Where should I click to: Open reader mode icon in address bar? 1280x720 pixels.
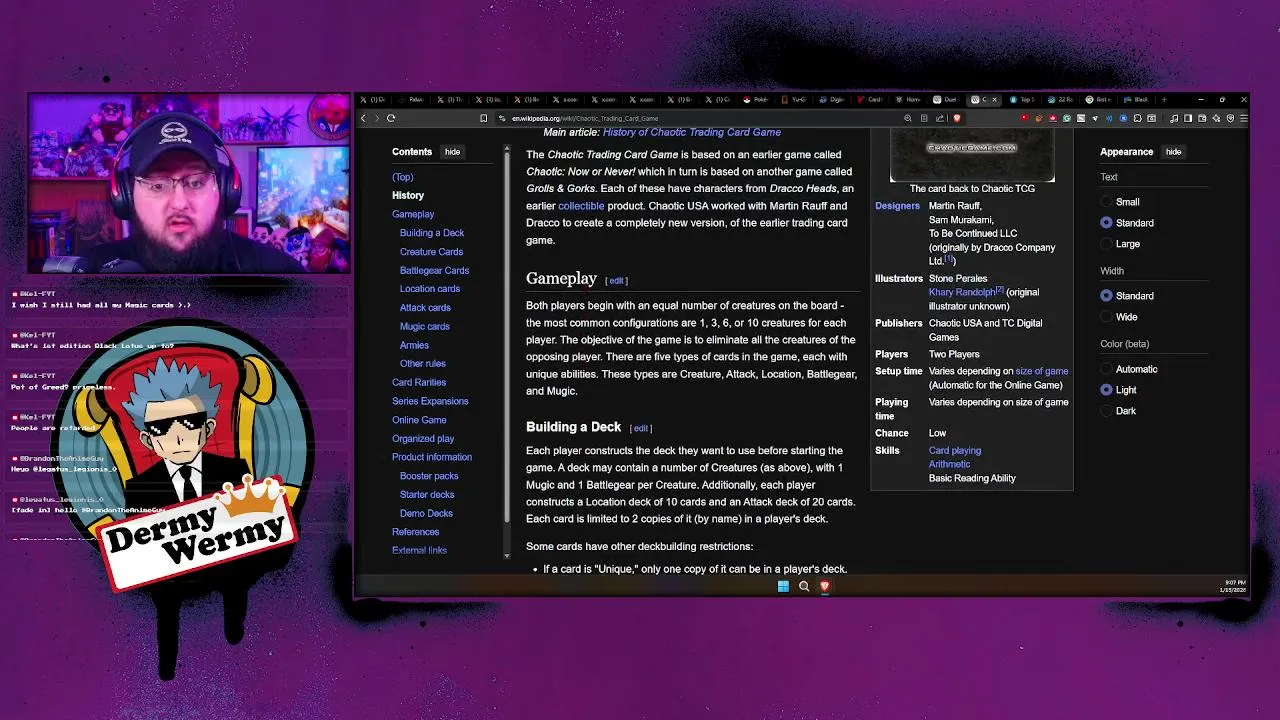pyautogui.click(x=924, y=118)
